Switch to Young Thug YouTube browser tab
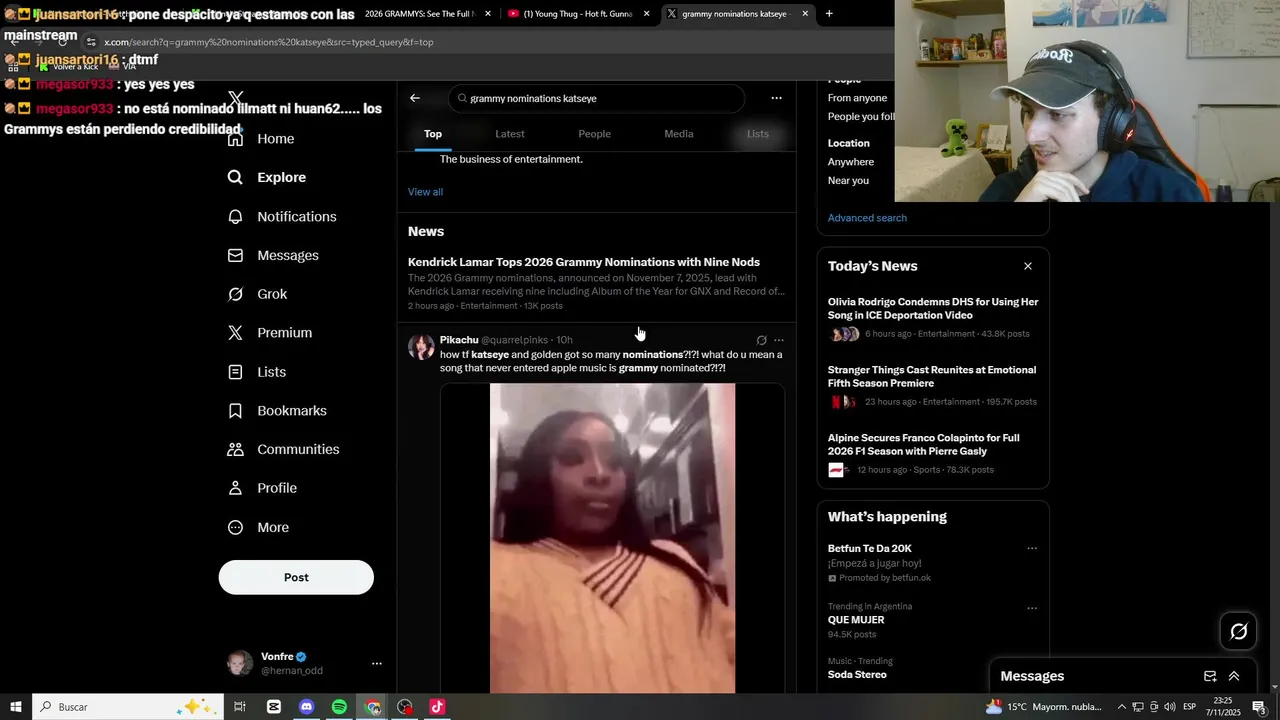Image resolution: width=1280 pixels, height=720 pixels. 578,14
